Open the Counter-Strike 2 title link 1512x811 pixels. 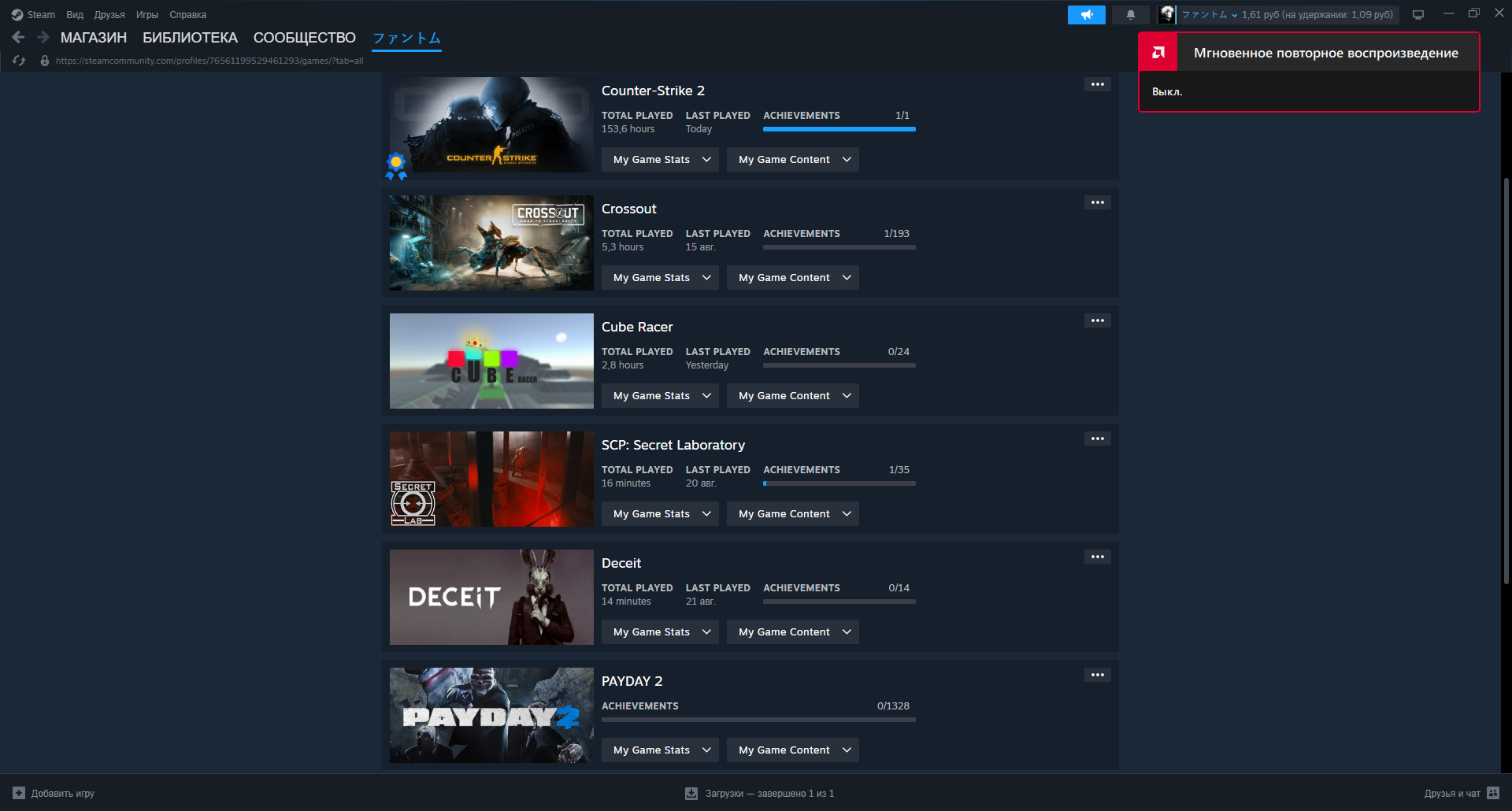(x=653, y=91)
